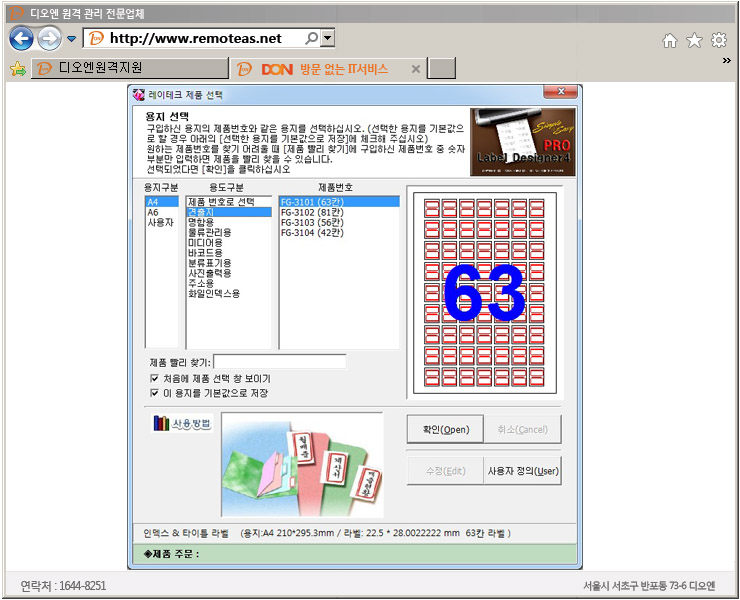Viewport: 740px width, 600px height.
Task: Click the browser Forward arrow button
Action: [49, 38]
